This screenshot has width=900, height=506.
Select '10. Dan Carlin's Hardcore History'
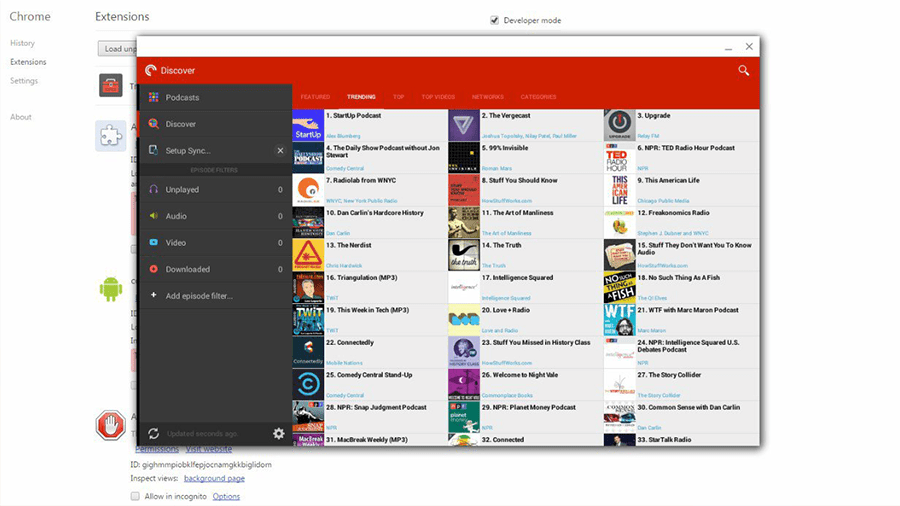tap(375, 213)
